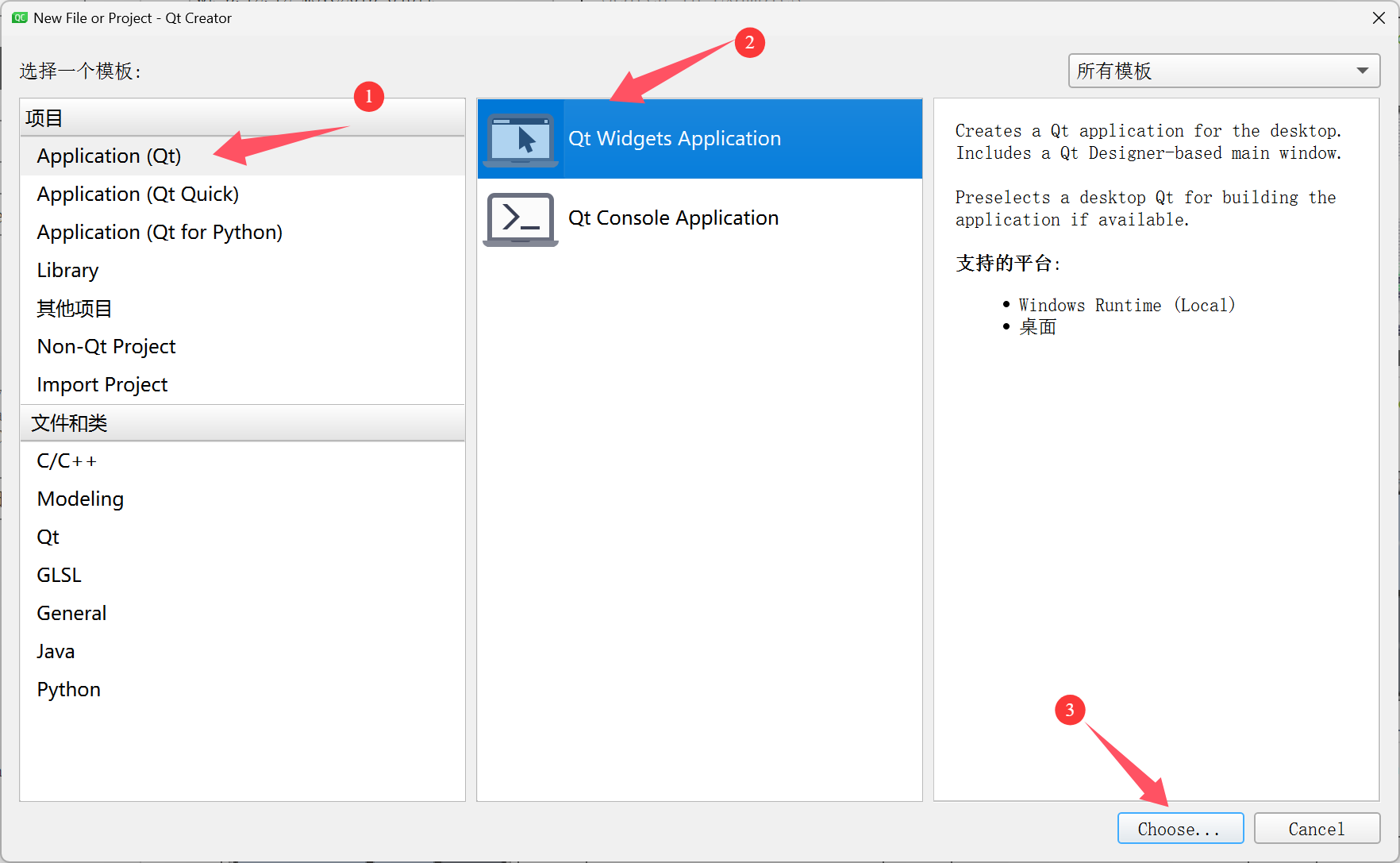The image size is (1400, 863).
Task: Select Import Project category
Action: [x=242, y=384]
